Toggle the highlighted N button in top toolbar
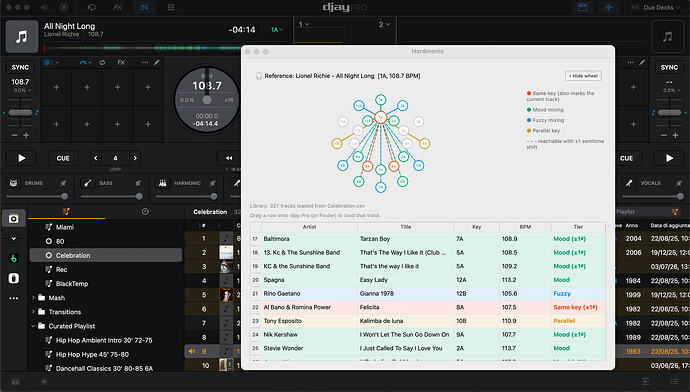This screenshot has width=690, height=392. [x=144, y=7]
